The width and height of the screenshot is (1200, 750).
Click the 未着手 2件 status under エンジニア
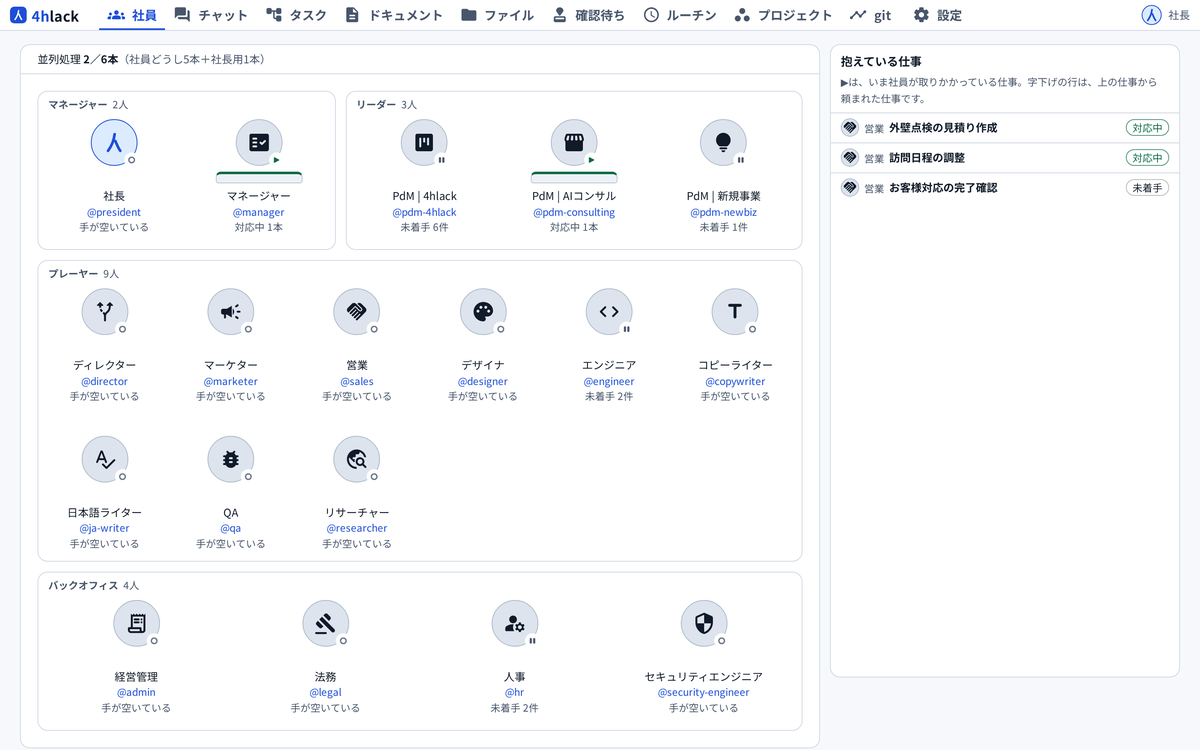(609, 397)
